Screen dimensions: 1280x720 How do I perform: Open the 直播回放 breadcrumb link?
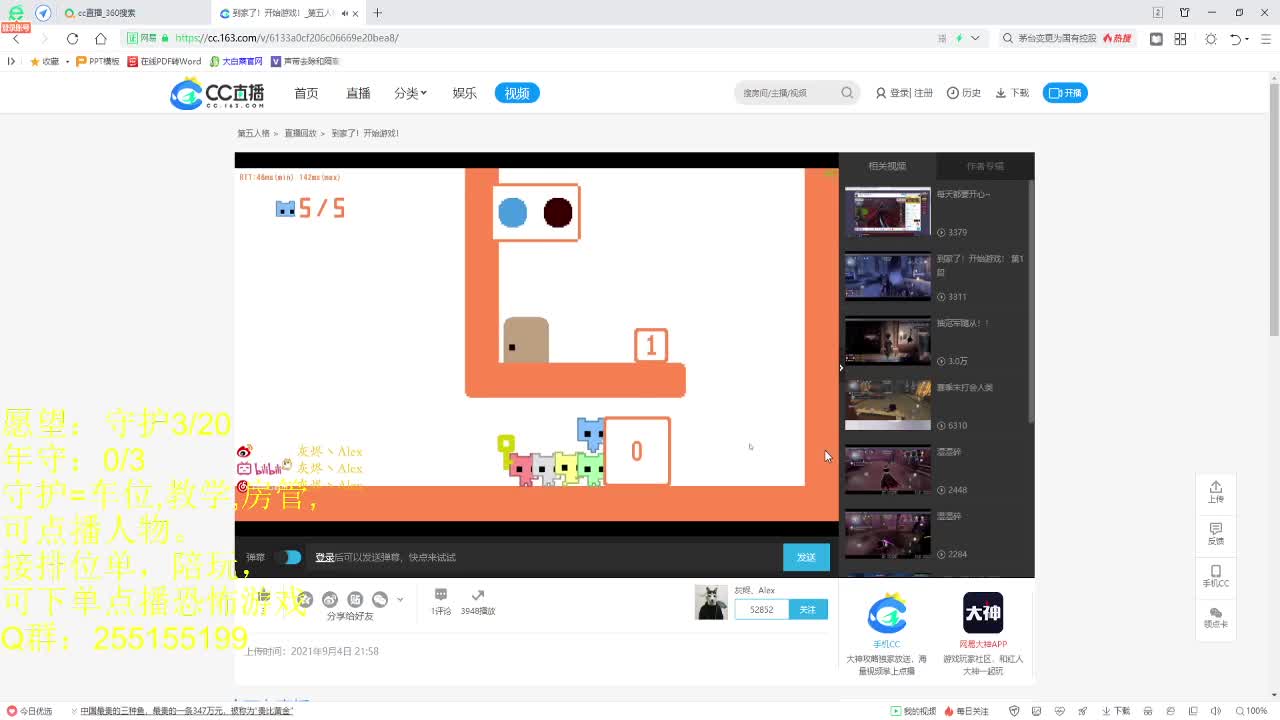pos(300,133)
